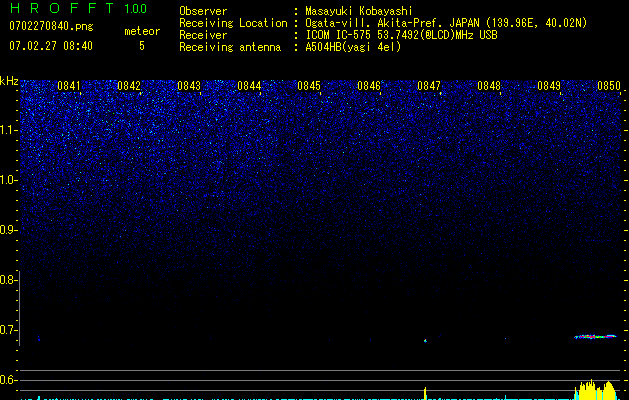The width and height of the screenshot is (629, 400).
Task: Click the 0.6 kHz axis label
Action: tap(8, 380)
